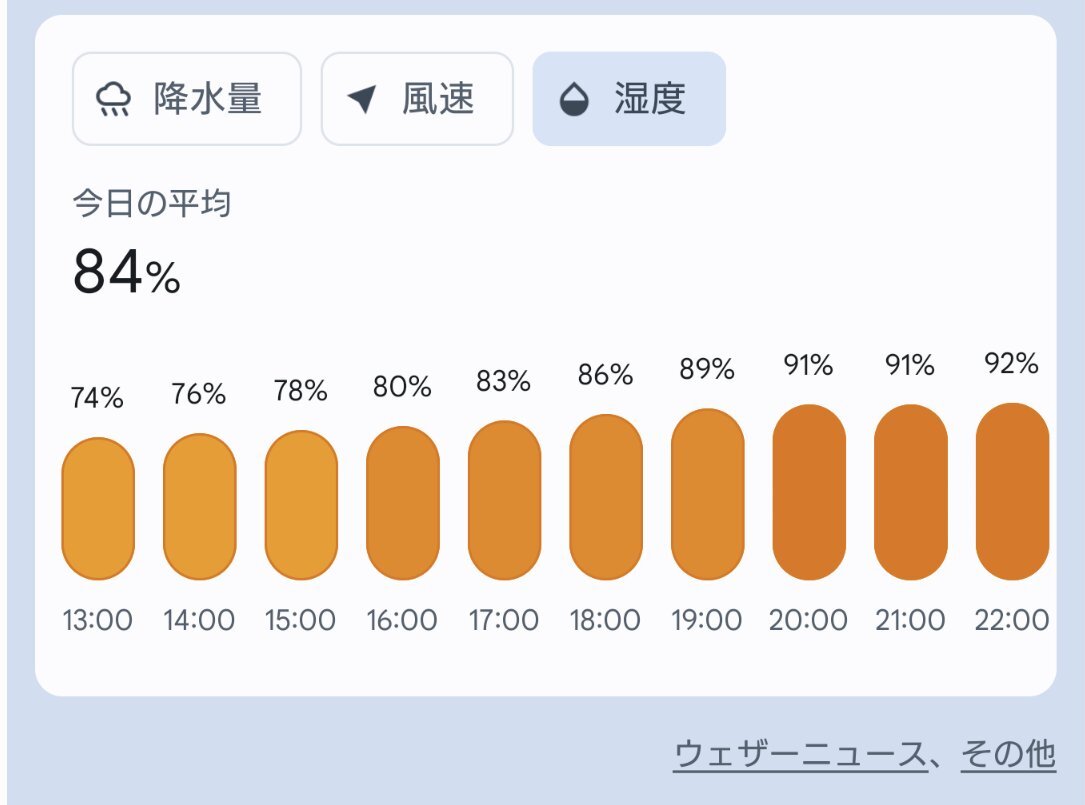Click the 13:00 humidity bar

pyautogui.click(x=98, y=509)
